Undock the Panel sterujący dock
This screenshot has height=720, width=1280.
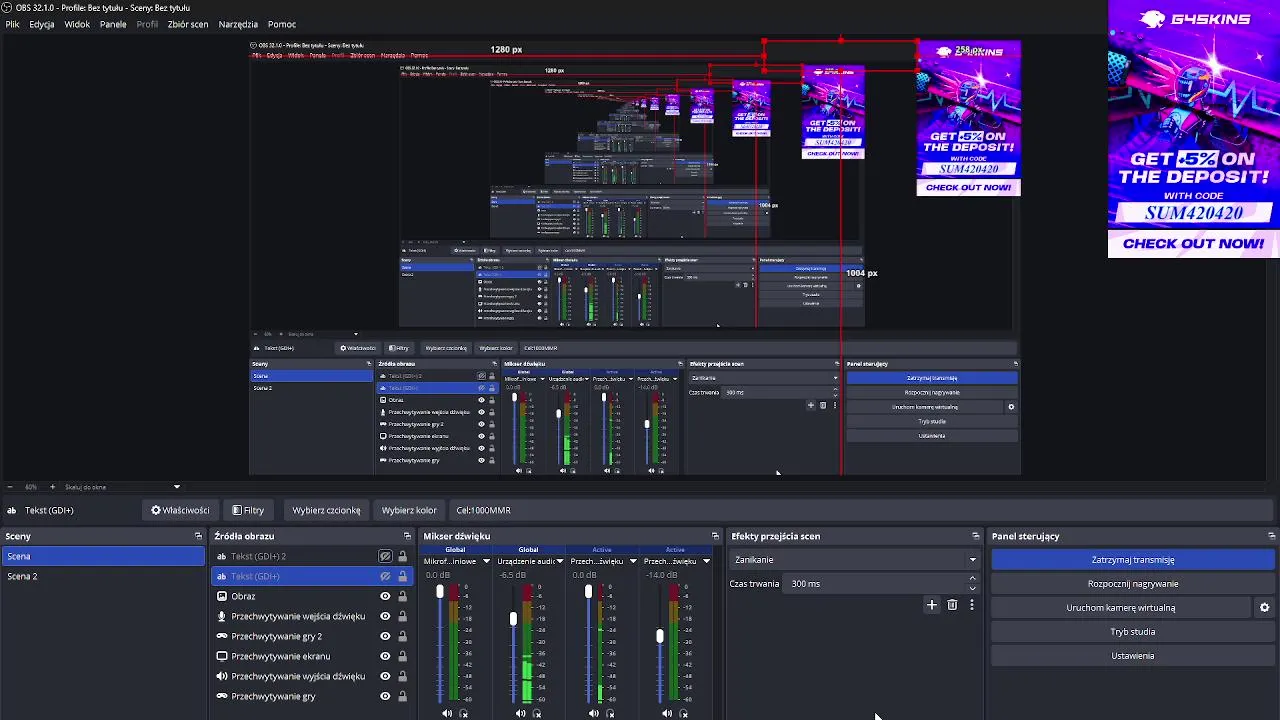[x=1271, y=536]
